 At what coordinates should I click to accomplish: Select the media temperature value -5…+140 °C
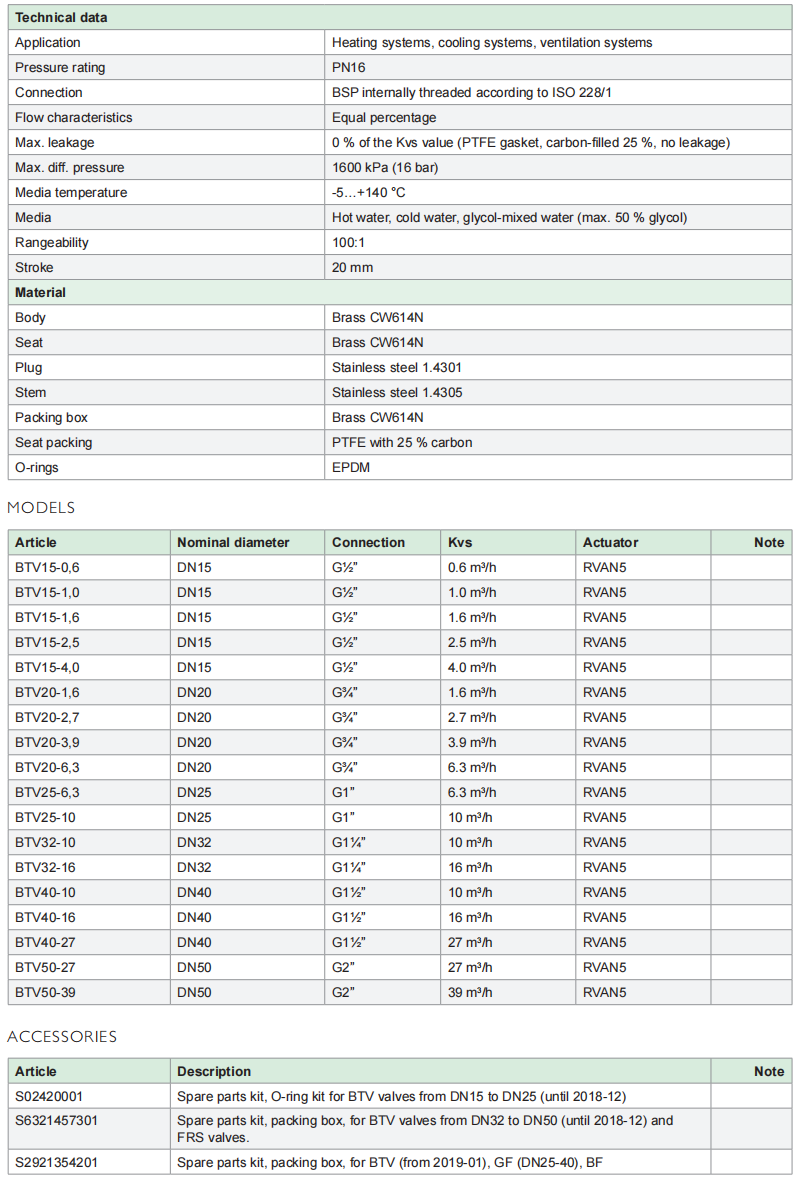(369, 193)
